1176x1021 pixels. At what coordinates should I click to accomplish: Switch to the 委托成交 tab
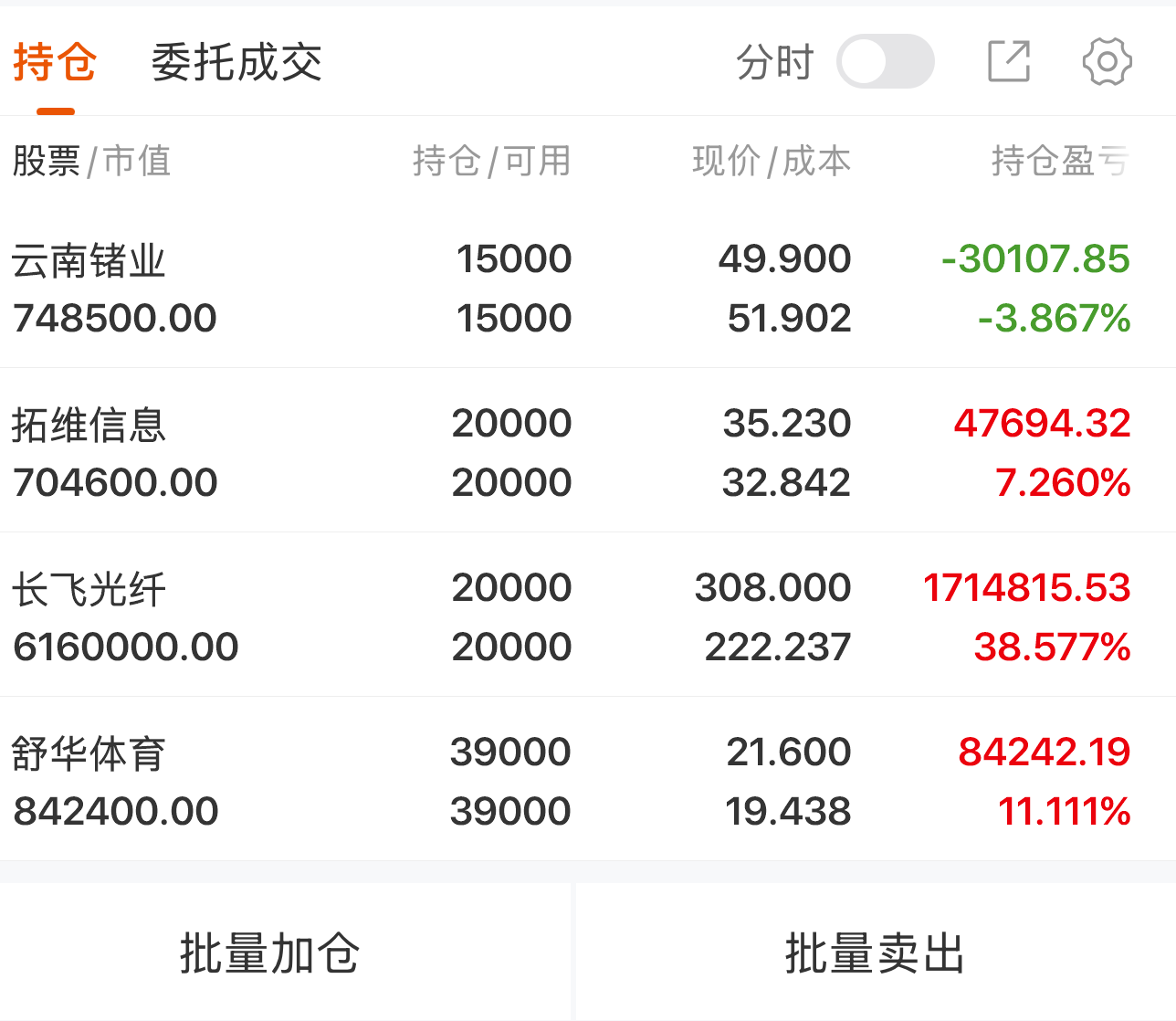click(236, 63)
